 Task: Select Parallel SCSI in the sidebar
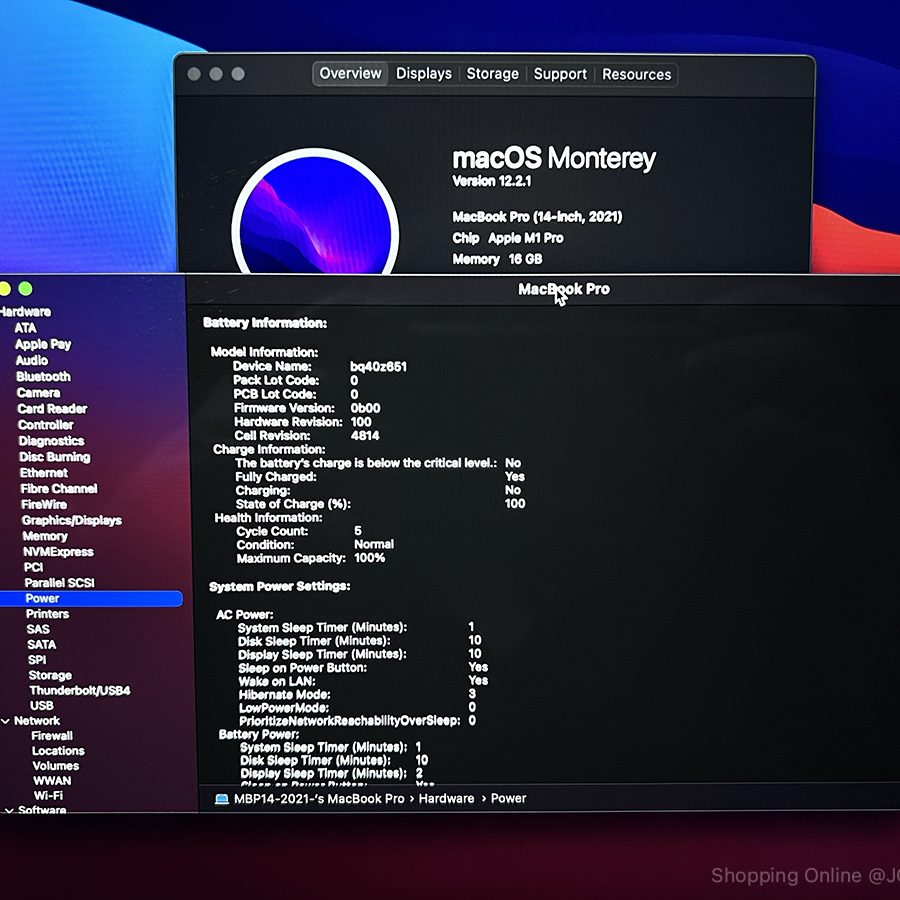point(60,583)
